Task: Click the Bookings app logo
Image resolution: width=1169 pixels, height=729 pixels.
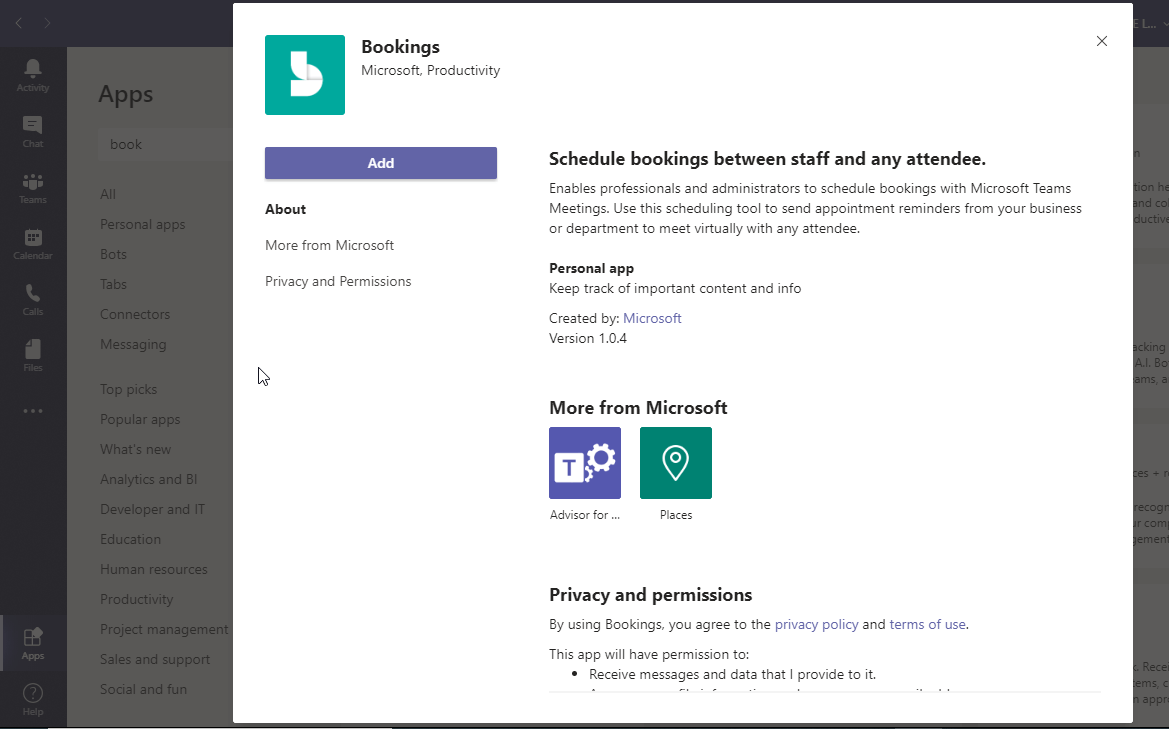Action: click(305, 75)
